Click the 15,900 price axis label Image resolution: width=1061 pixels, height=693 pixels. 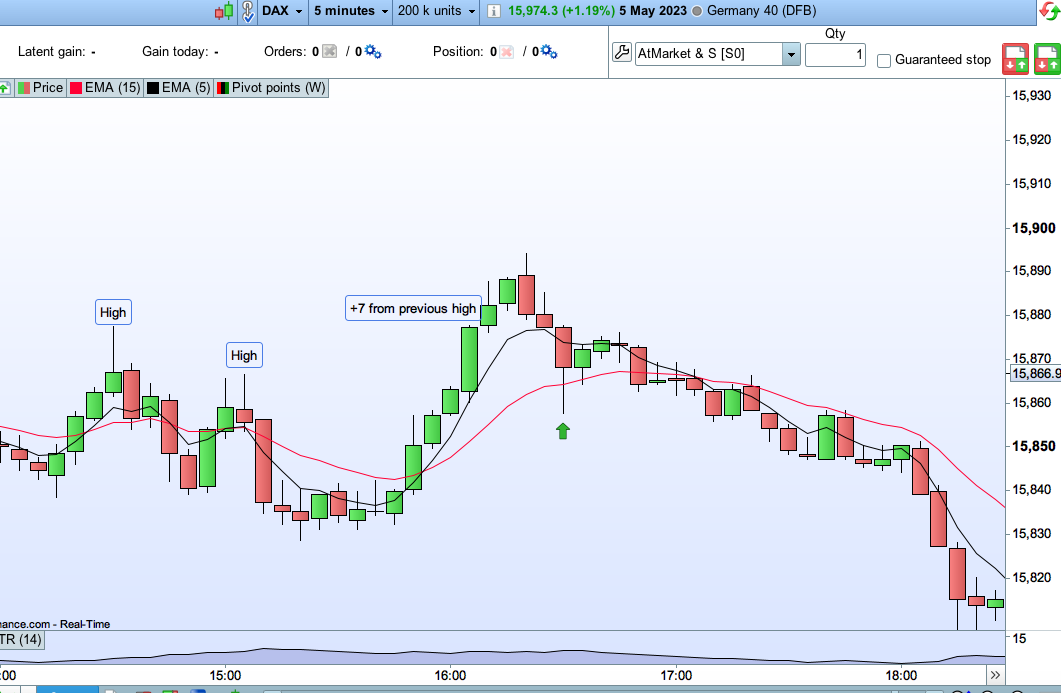coord(1033,228)
